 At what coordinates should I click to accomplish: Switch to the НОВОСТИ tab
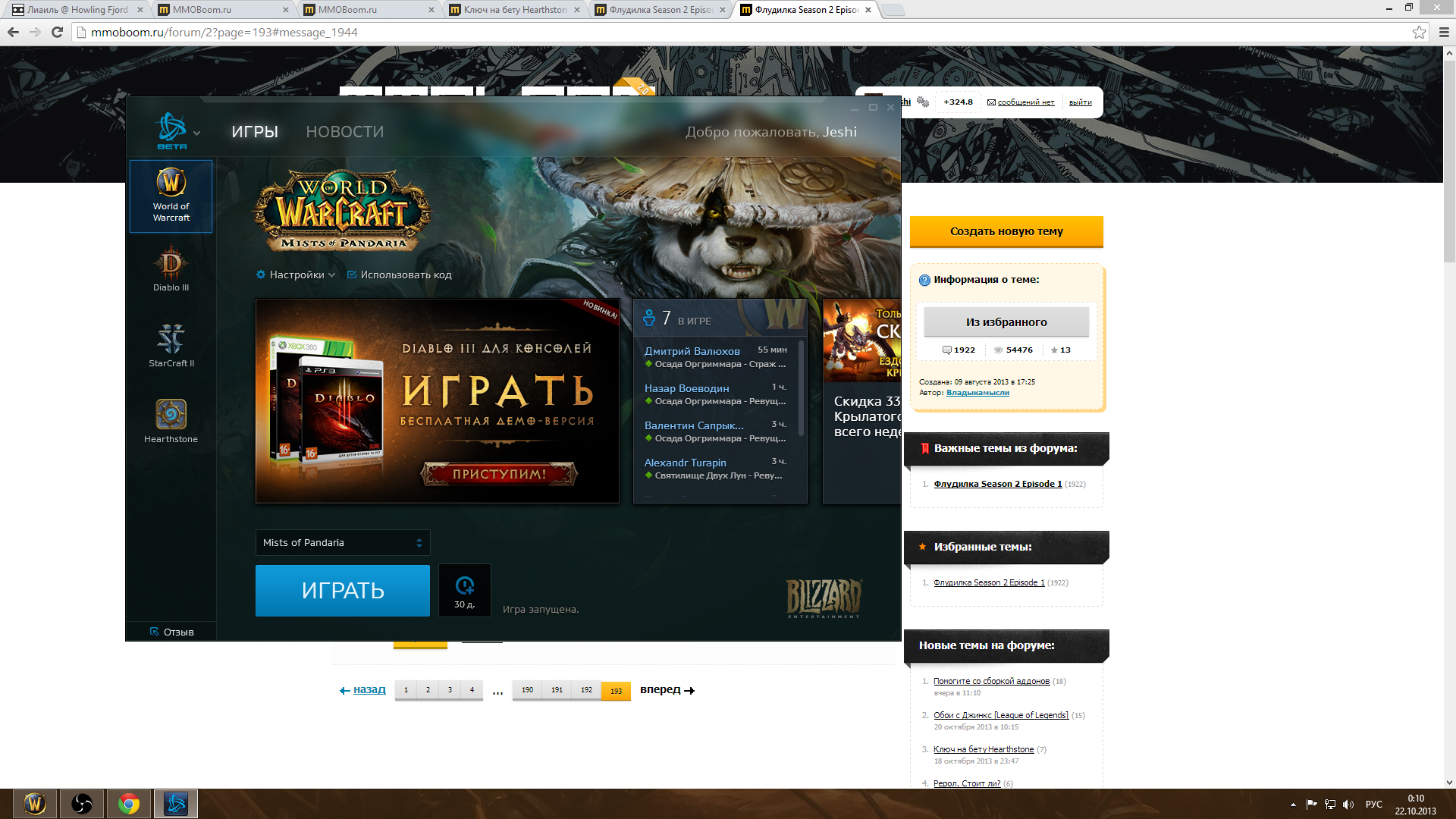(x=345, y=132)
